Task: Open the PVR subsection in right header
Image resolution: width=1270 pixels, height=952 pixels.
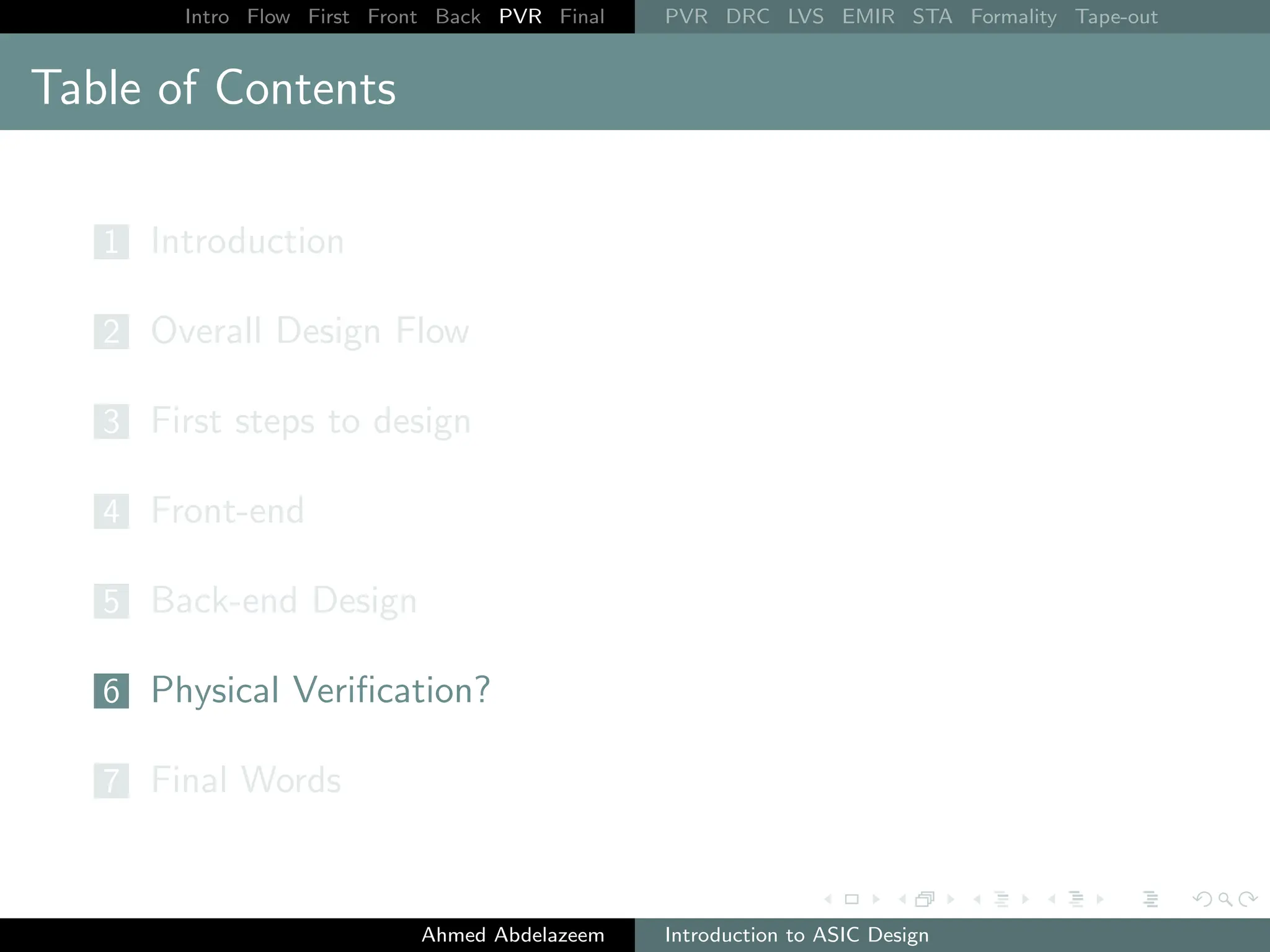Action: coord(686,17)
